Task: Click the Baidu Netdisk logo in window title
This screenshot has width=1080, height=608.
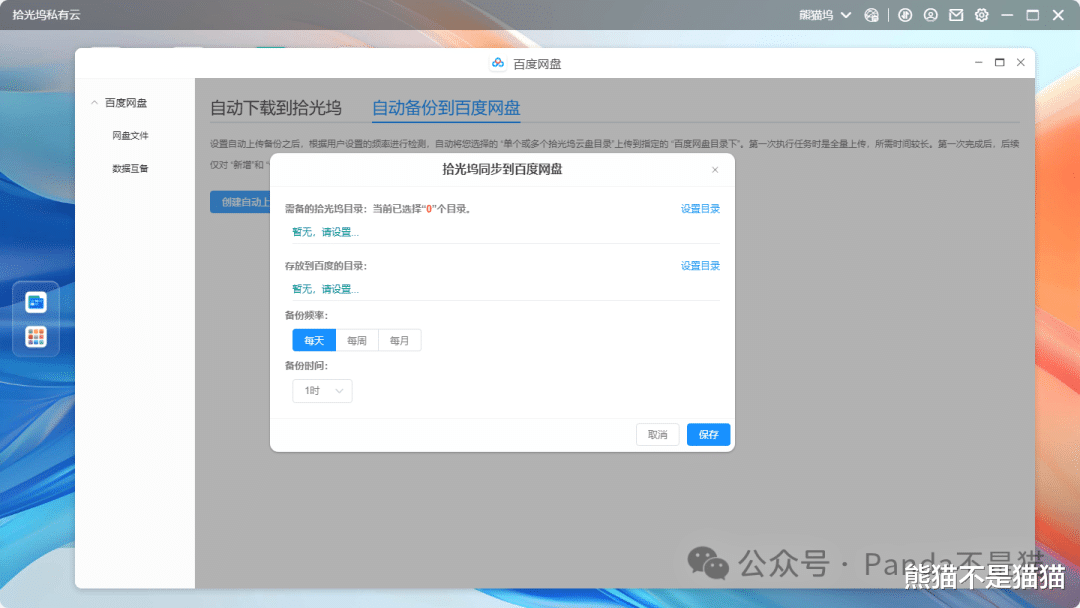Action: (x=498, y=63)
